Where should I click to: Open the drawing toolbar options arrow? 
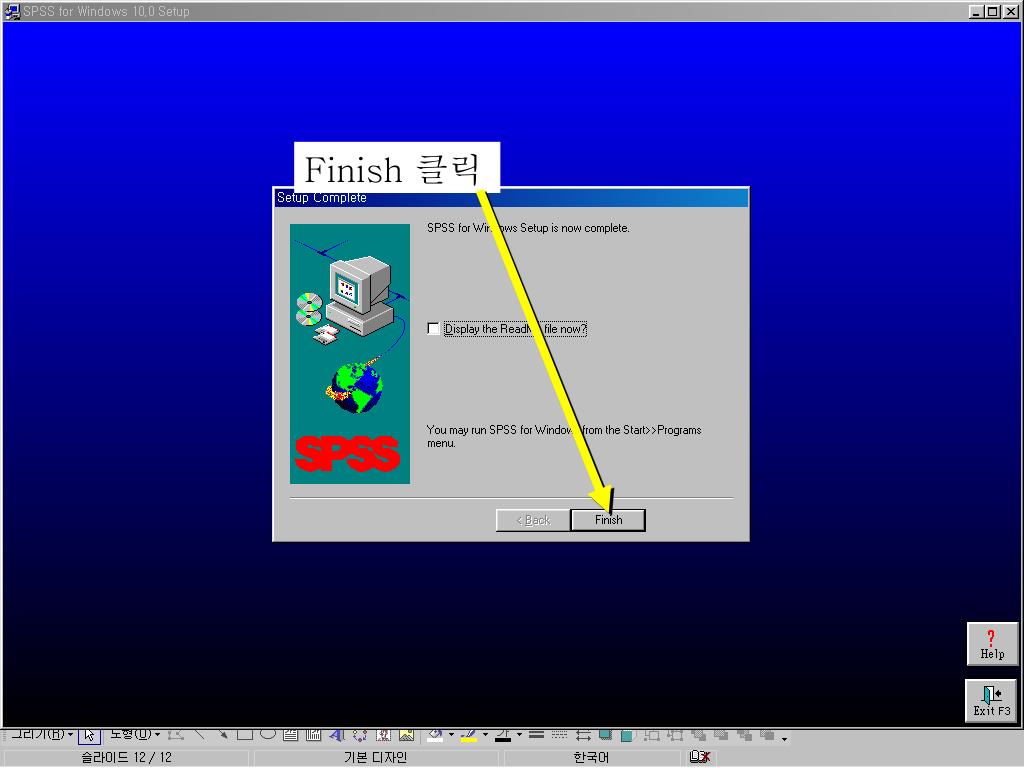(x=785, y=738)
